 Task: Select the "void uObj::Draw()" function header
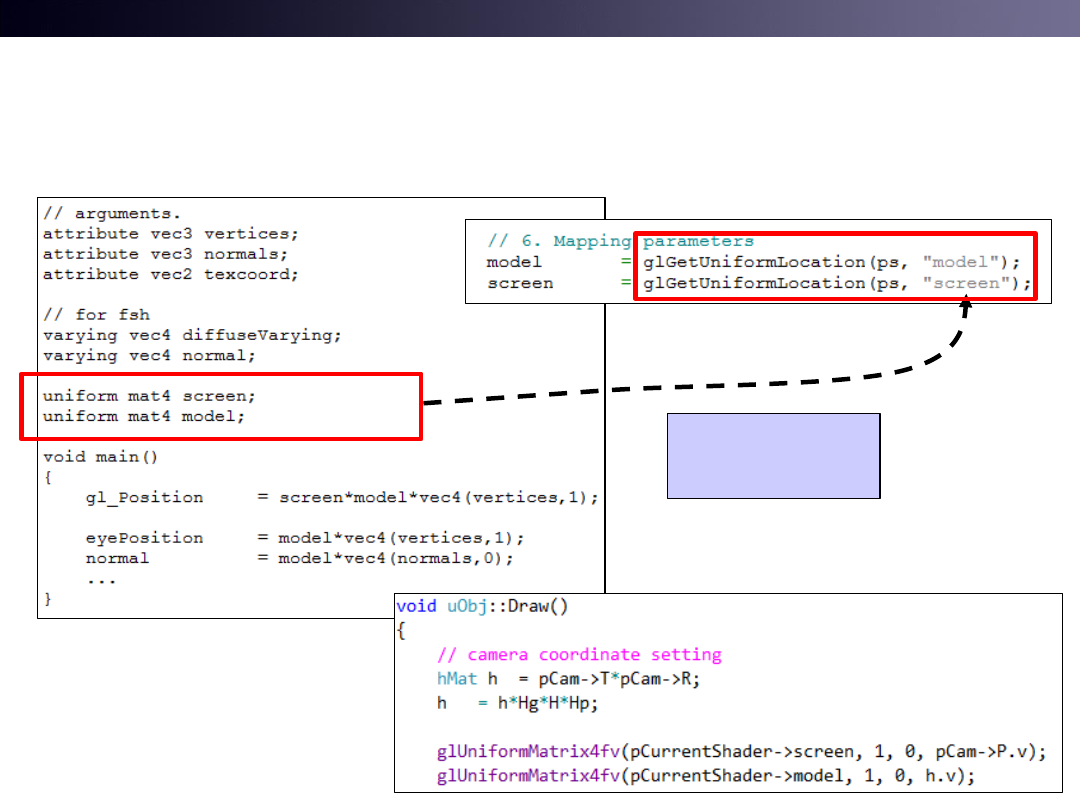tap(482, 607)
